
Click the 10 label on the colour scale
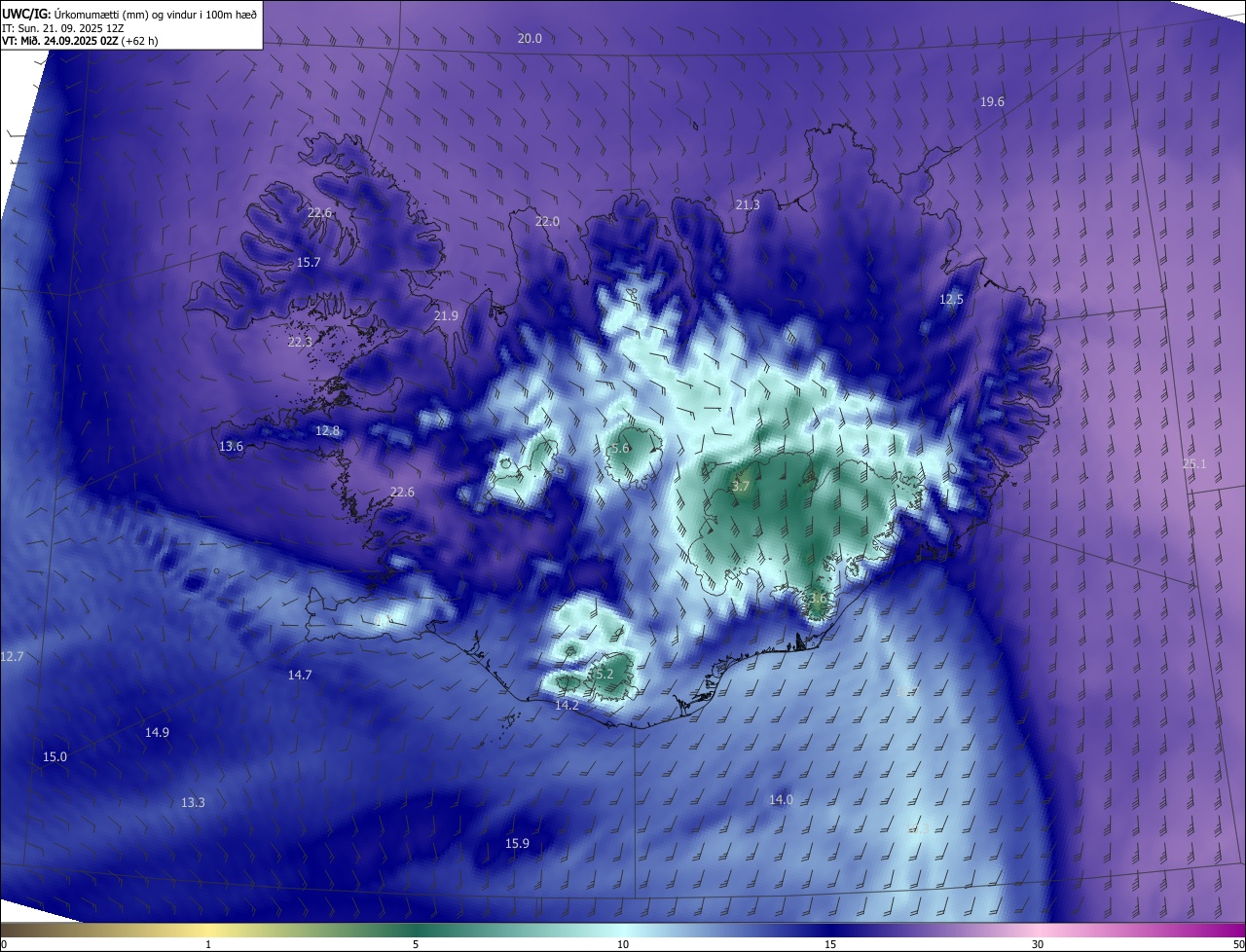(x=623, y=944)
